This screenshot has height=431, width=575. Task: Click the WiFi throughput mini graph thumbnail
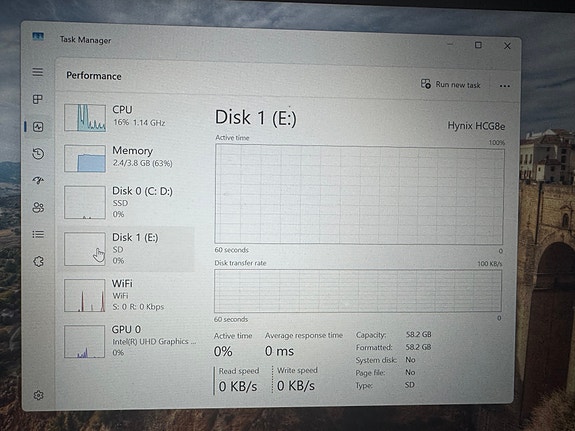[84, 295]
